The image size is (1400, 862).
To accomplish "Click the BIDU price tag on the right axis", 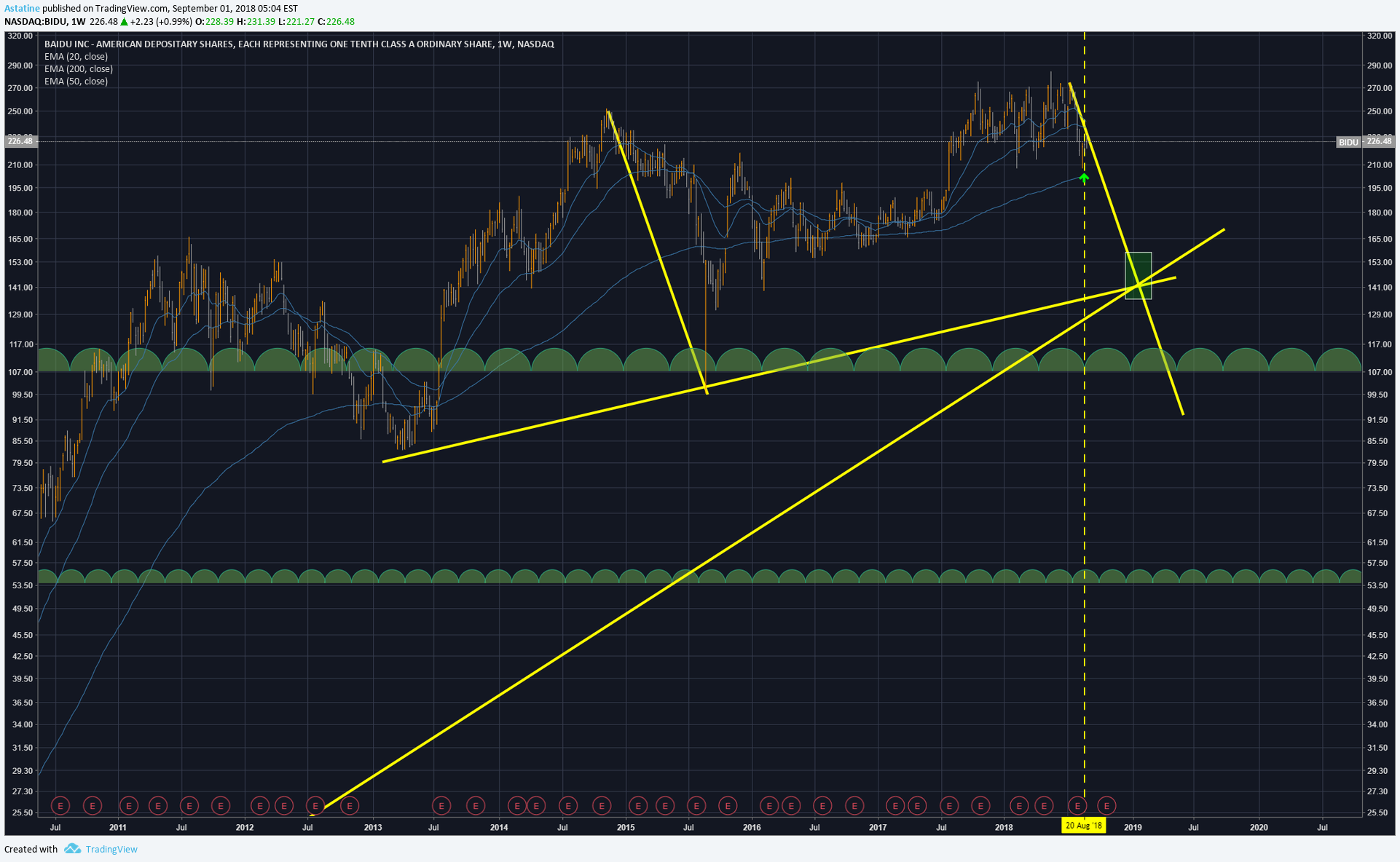I will [x=1348, y=142].
